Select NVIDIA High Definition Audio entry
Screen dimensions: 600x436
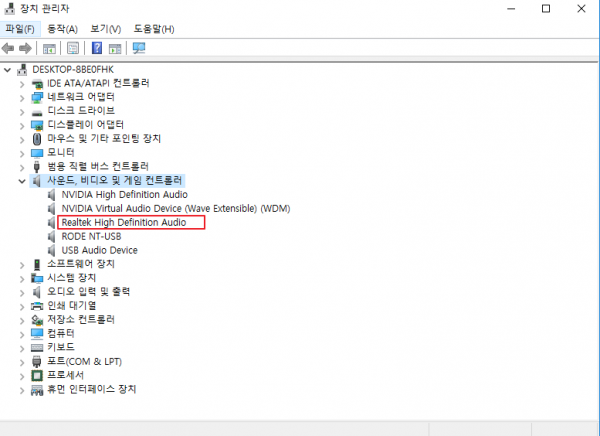[125, 195]
